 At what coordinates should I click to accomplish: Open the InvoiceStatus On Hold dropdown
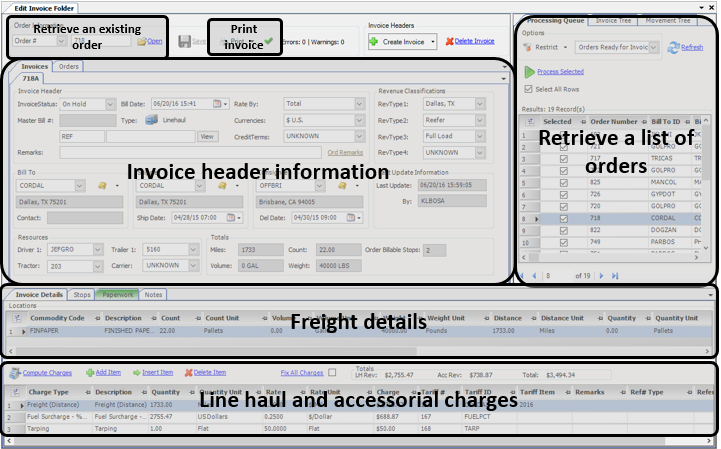click(x=110, y=104)
